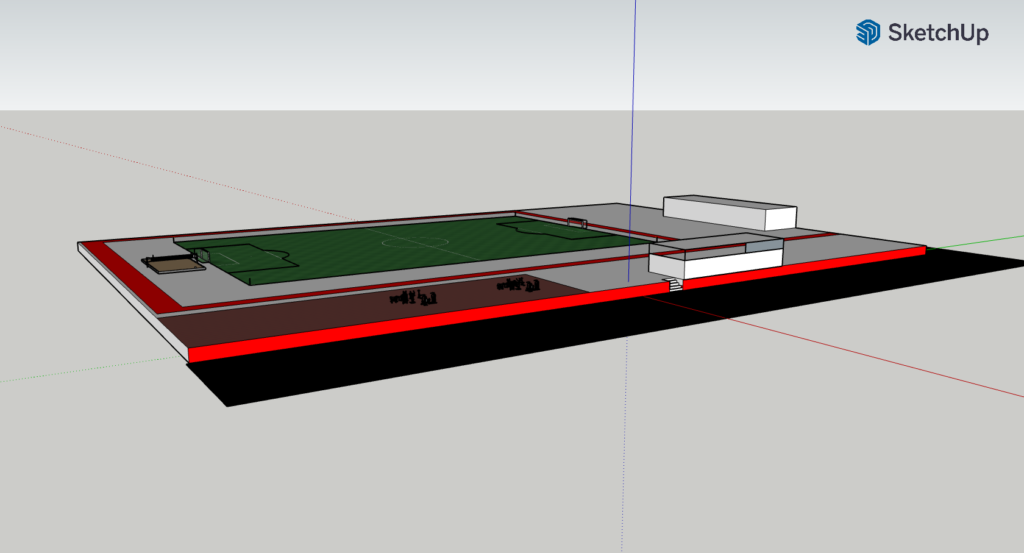1024x553 pixels.
Task: Pick the far soccer goal
Action: pos(577,223)
